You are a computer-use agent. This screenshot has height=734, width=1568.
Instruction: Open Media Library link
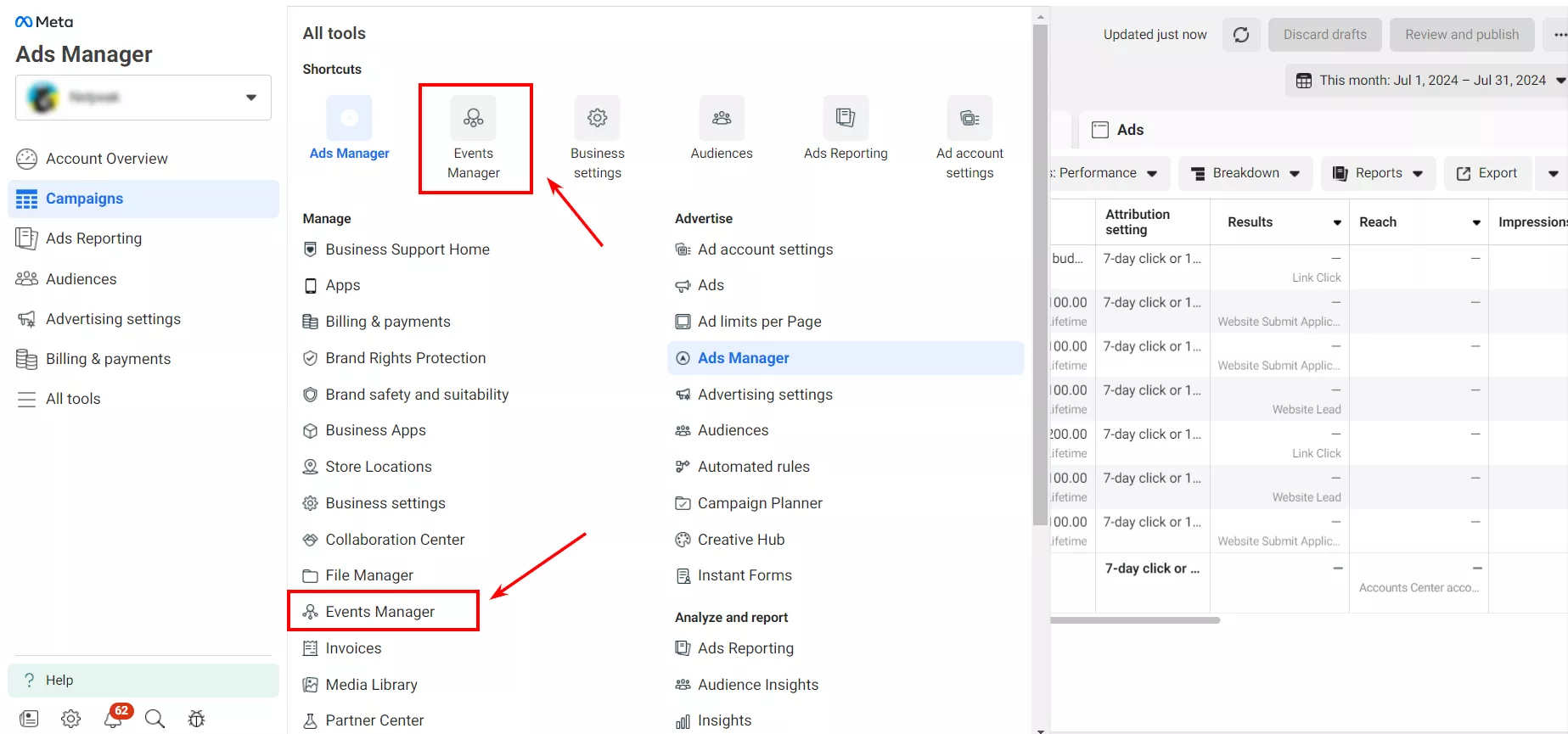tap(371, 685)
